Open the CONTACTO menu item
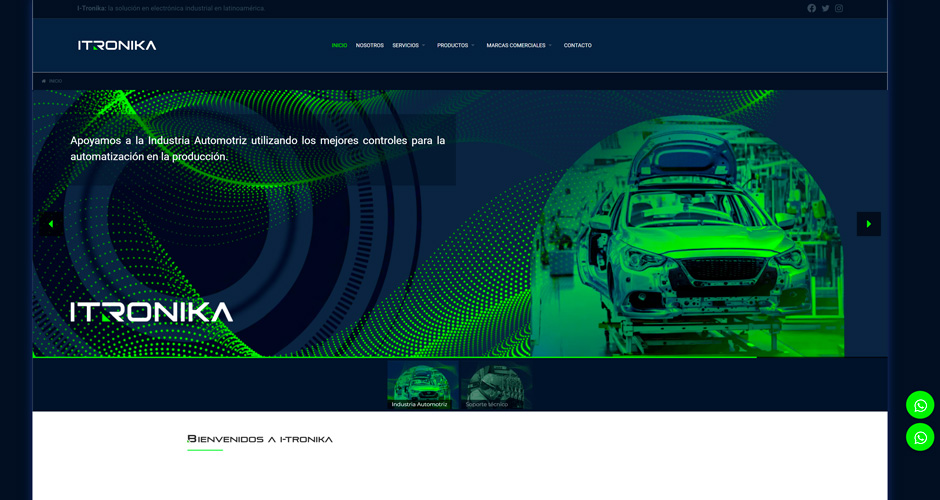The height and width of the screenshot is (500, 940). pyautogui.click(x=577, y=46)
